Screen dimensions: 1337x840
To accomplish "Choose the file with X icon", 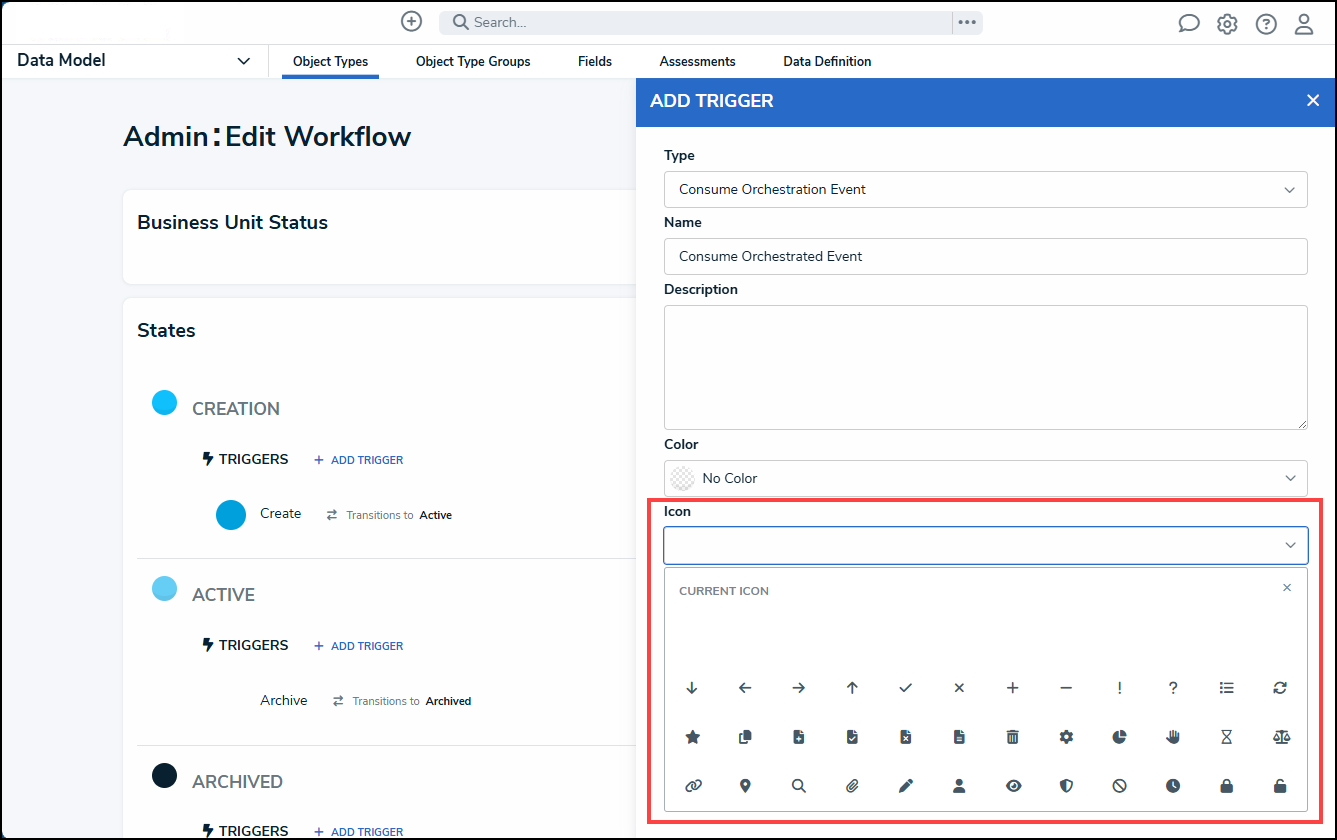I will [x=905, y=737].
